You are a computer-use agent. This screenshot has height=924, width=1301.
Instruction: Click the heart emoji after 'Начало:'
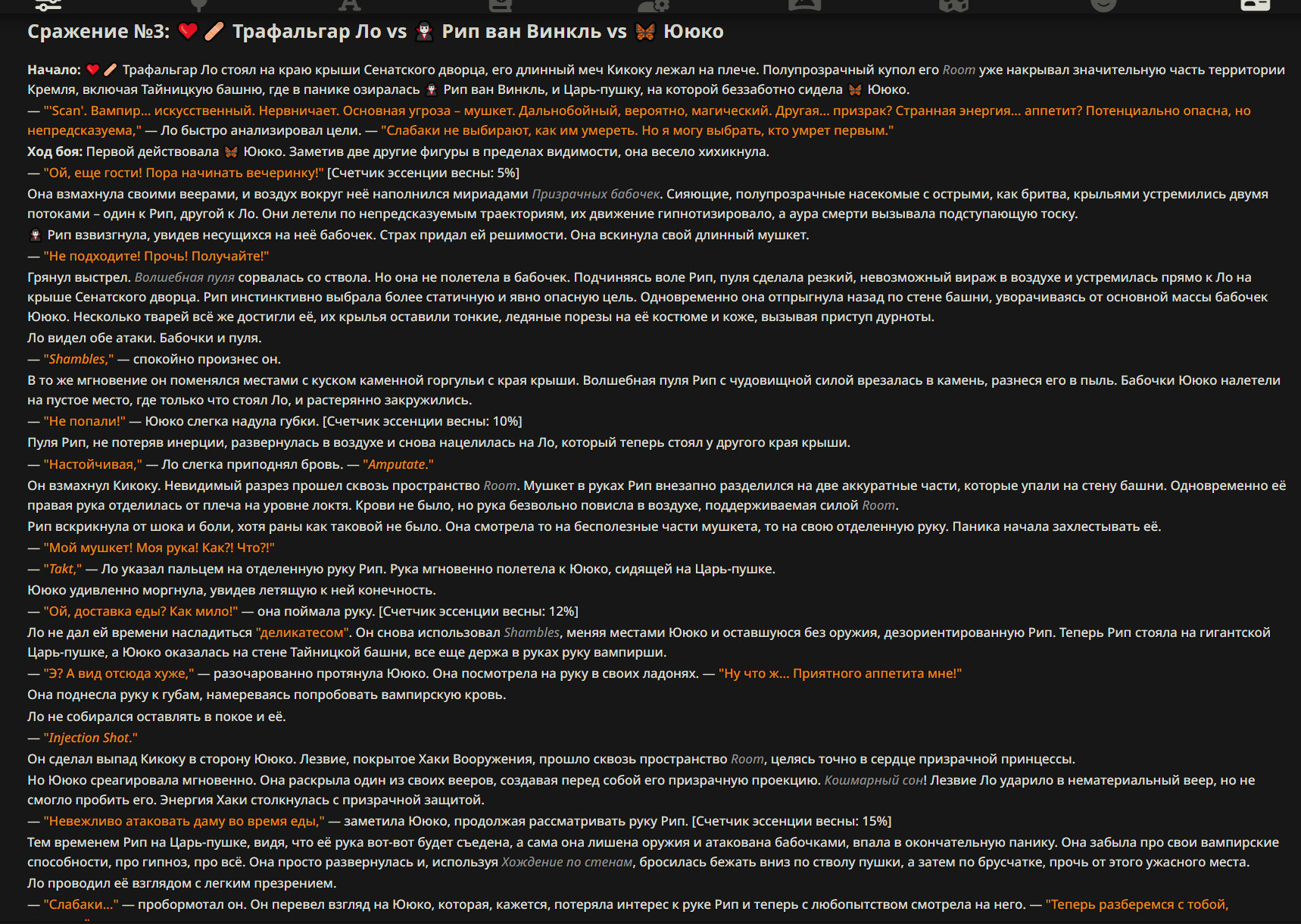pos(92,70)
